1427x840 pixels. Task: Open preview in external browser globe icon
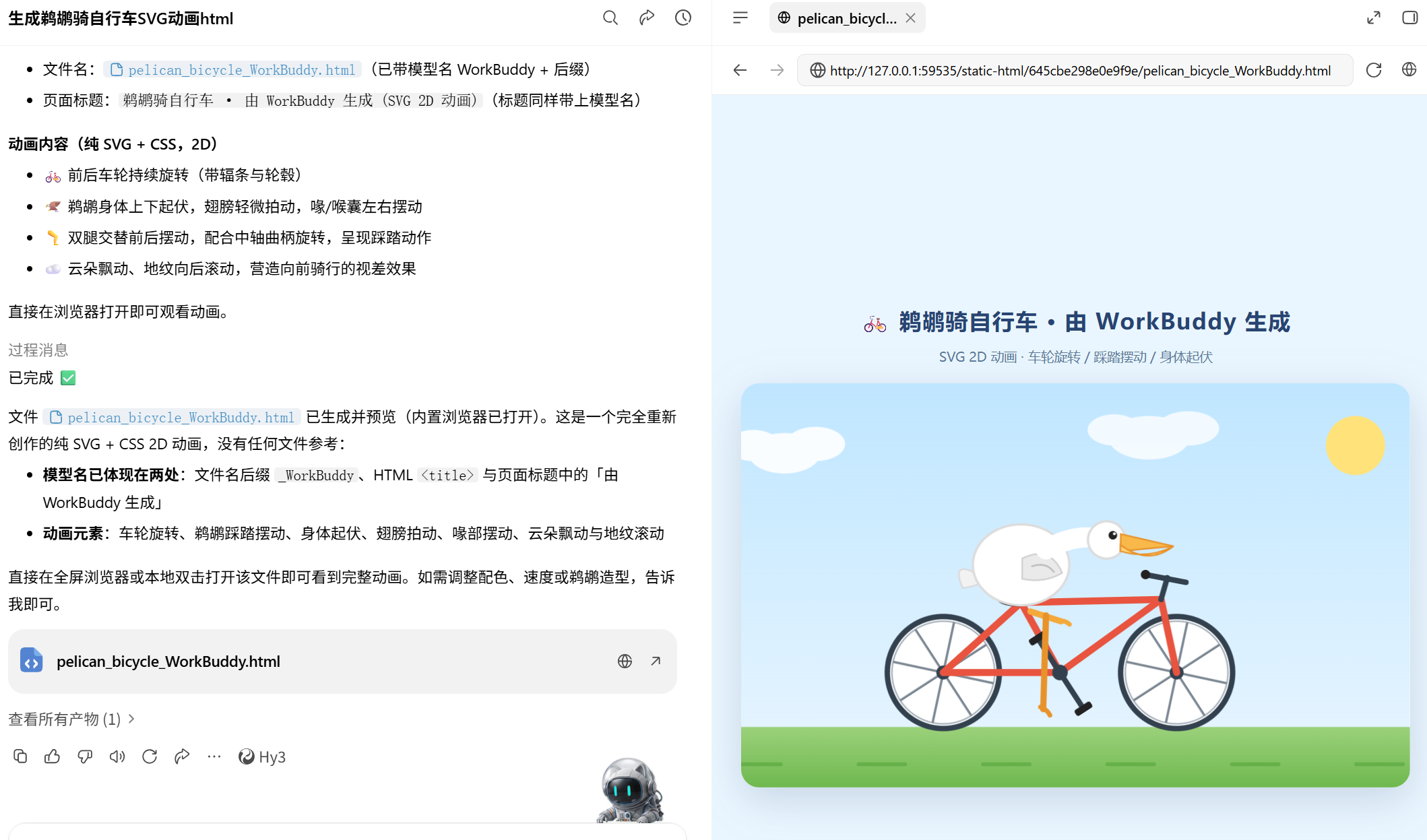point(1409,69)
